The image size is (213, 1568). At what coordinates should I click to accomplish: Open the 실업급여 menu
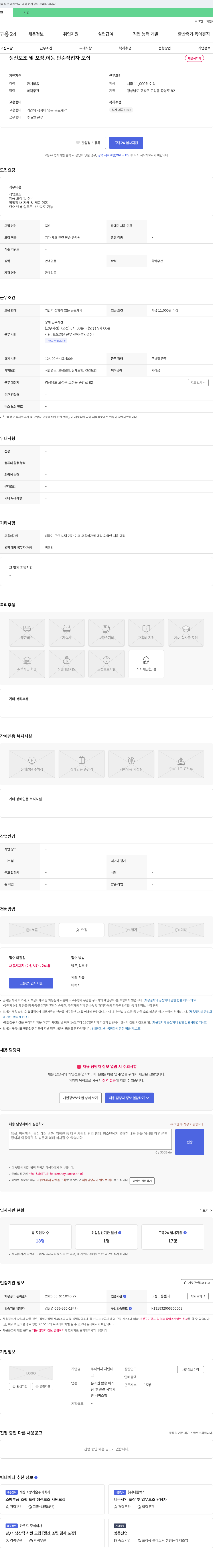pyautogui.click(x=106, y=34)
